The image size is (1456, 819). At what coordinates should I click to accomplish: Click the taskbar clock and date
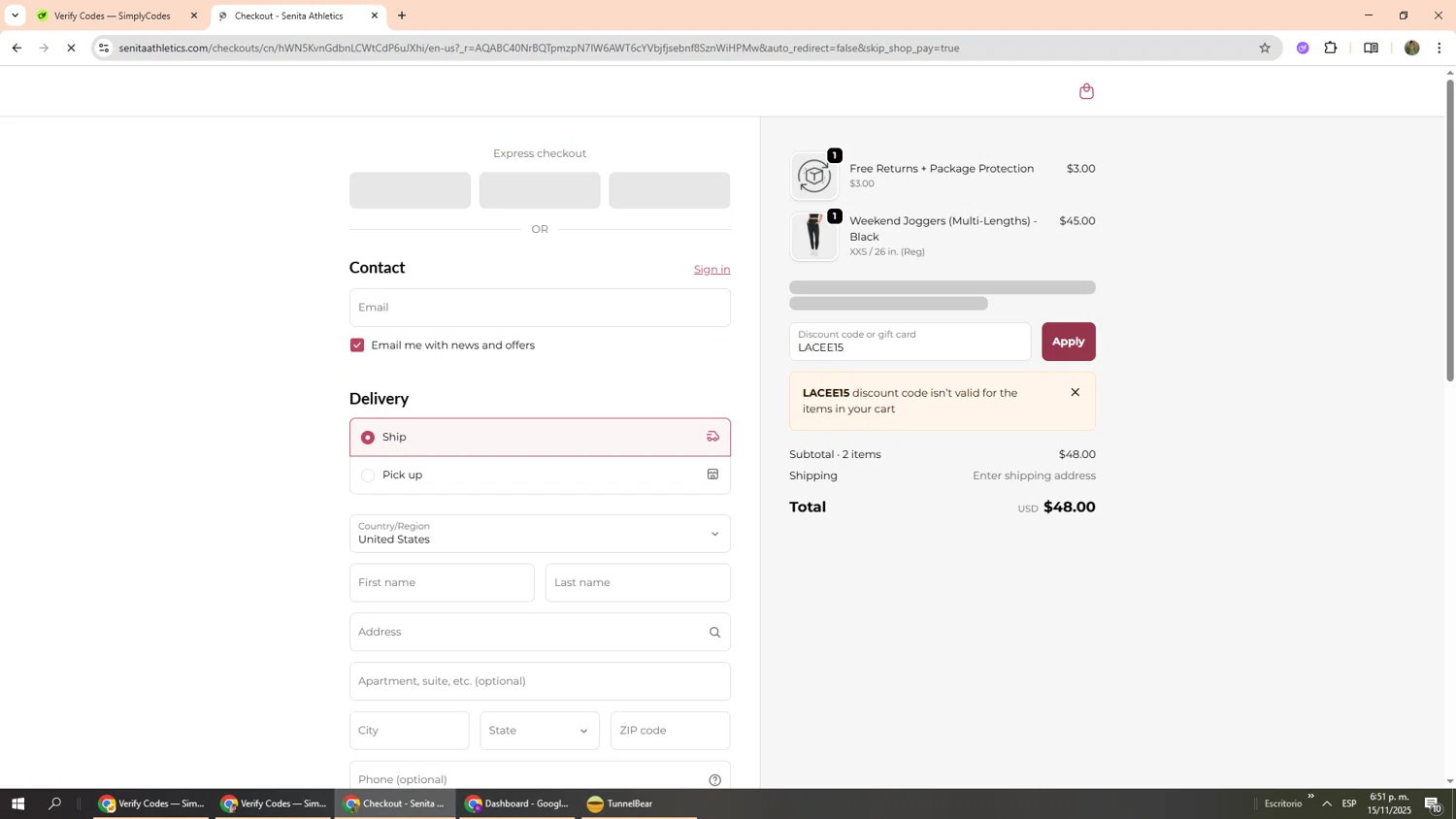(x=1390, y=803)
